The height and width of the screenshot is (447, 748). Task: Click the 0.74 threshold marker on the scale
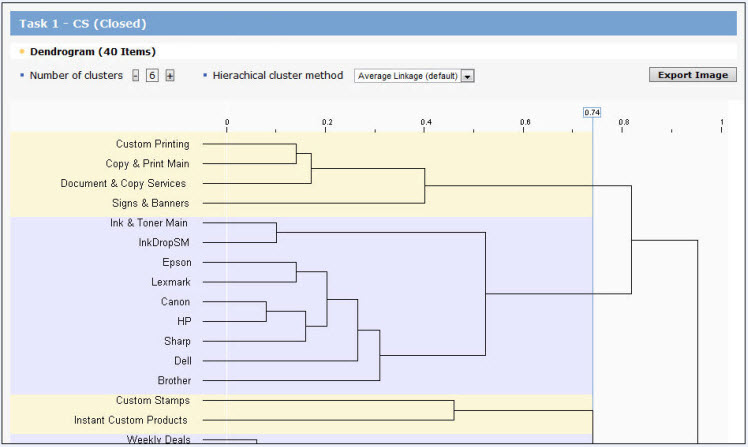tap(592, 113)
